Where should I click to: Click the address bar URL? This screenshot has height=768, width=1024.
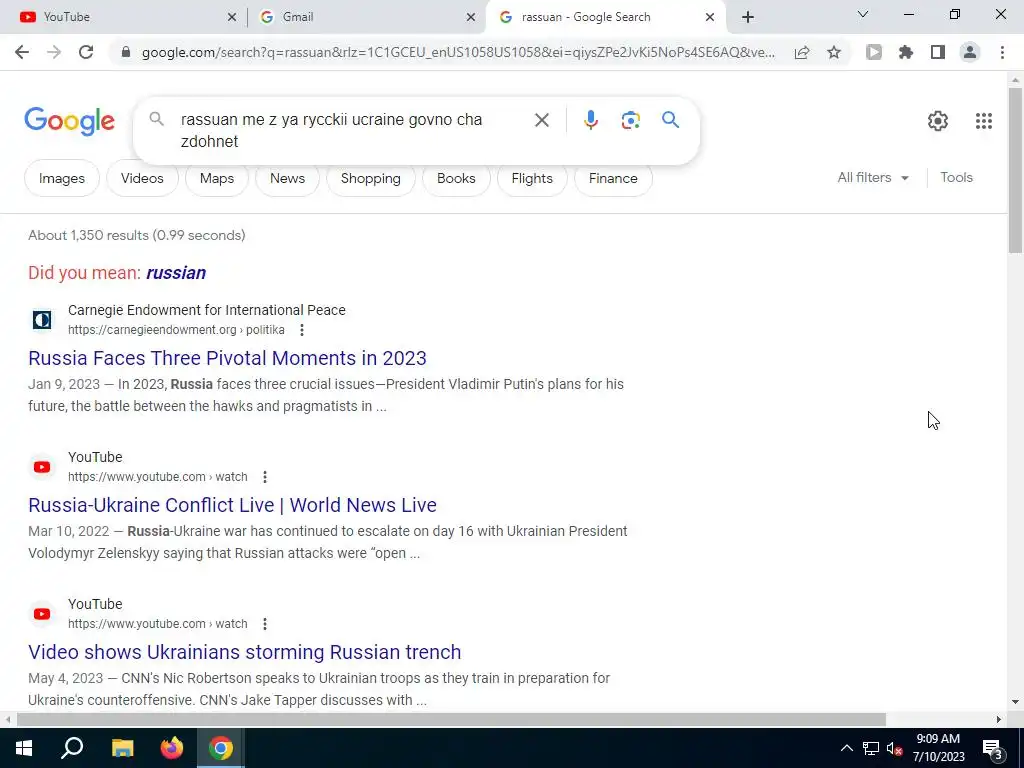coord(458,52)
